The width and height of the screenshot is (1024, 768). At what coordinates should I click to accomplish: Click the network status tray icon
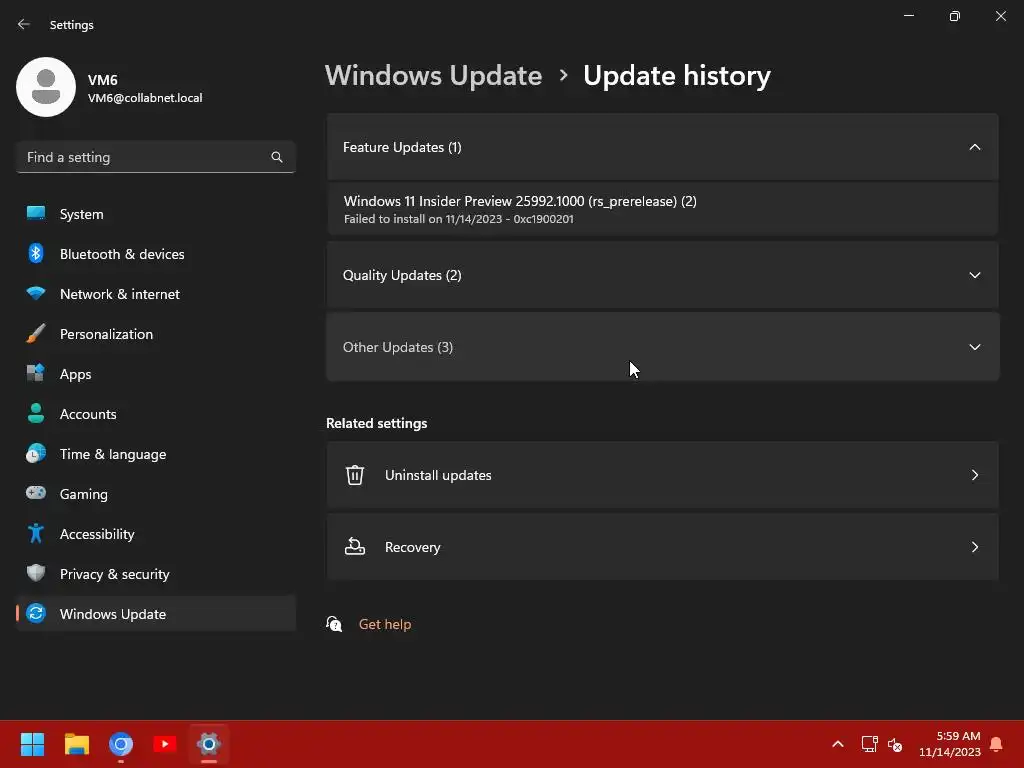click(869, 744)
